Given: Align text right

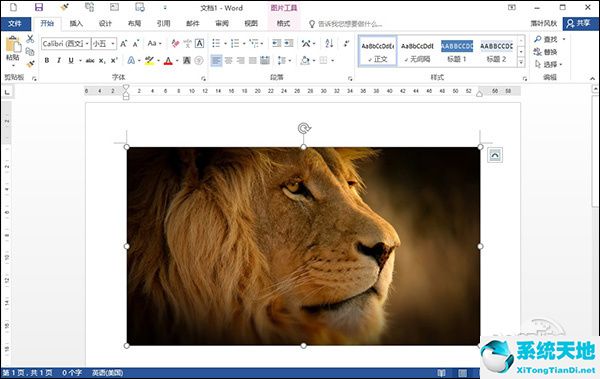Looking at the screenshot, I should (240, 60).
